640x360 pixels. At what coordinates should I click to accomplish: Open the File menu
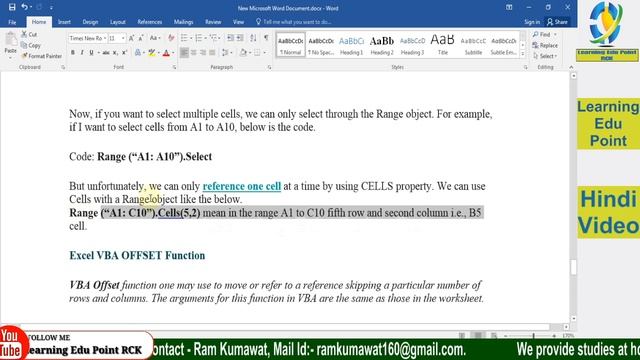coord(12,22)
